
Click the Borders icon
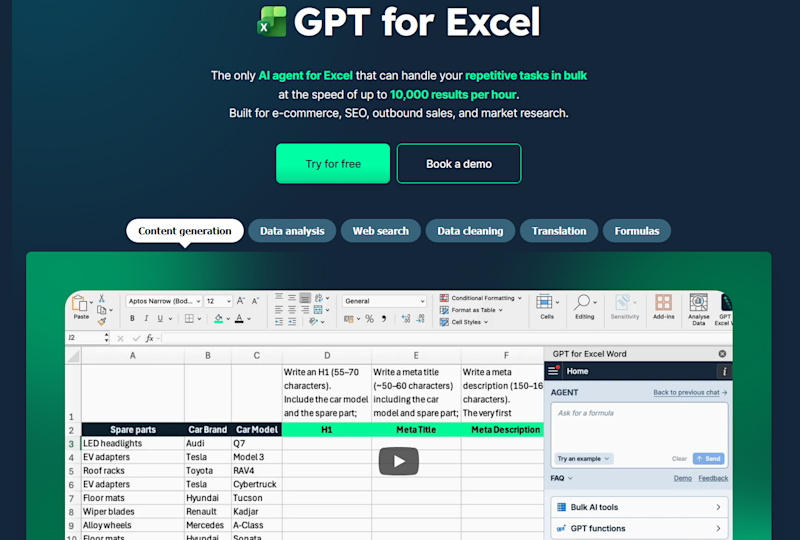189,318
